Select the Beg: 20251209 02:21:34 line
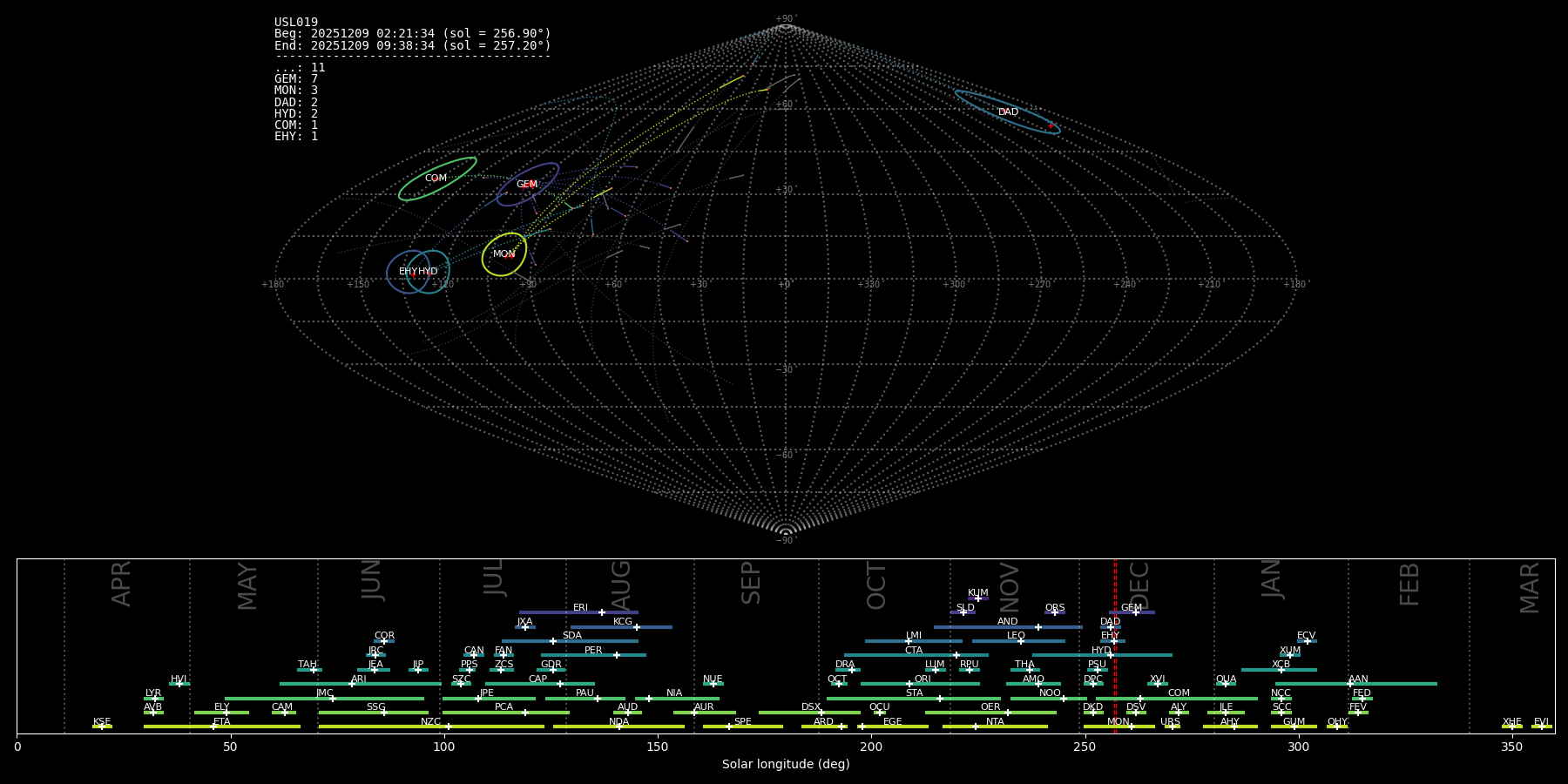This screenshot has width=1568, height=784. (x=413, y=34)
